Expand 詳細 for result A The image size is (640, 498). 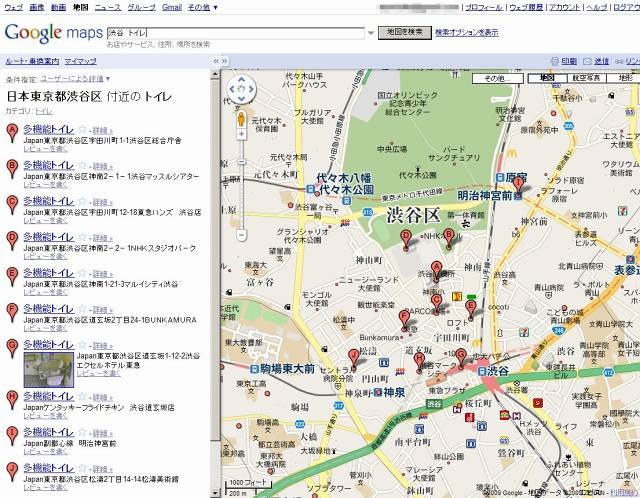[102, 131]
